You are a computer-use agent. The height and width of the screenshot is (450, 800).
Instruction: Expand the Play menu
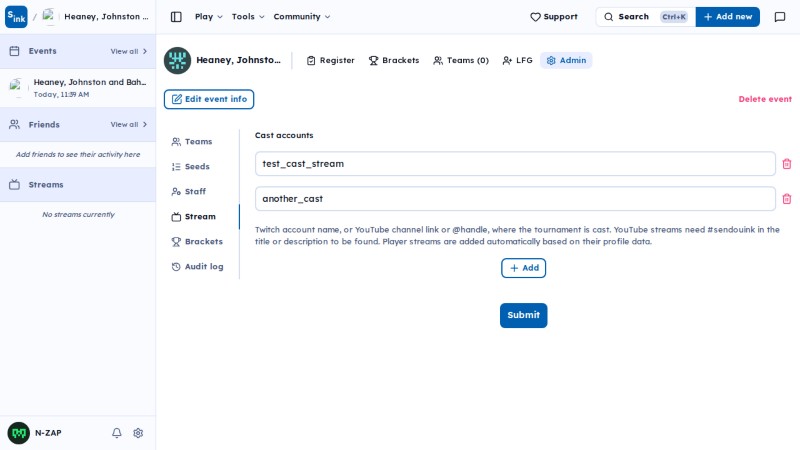[x=209, y=17]
